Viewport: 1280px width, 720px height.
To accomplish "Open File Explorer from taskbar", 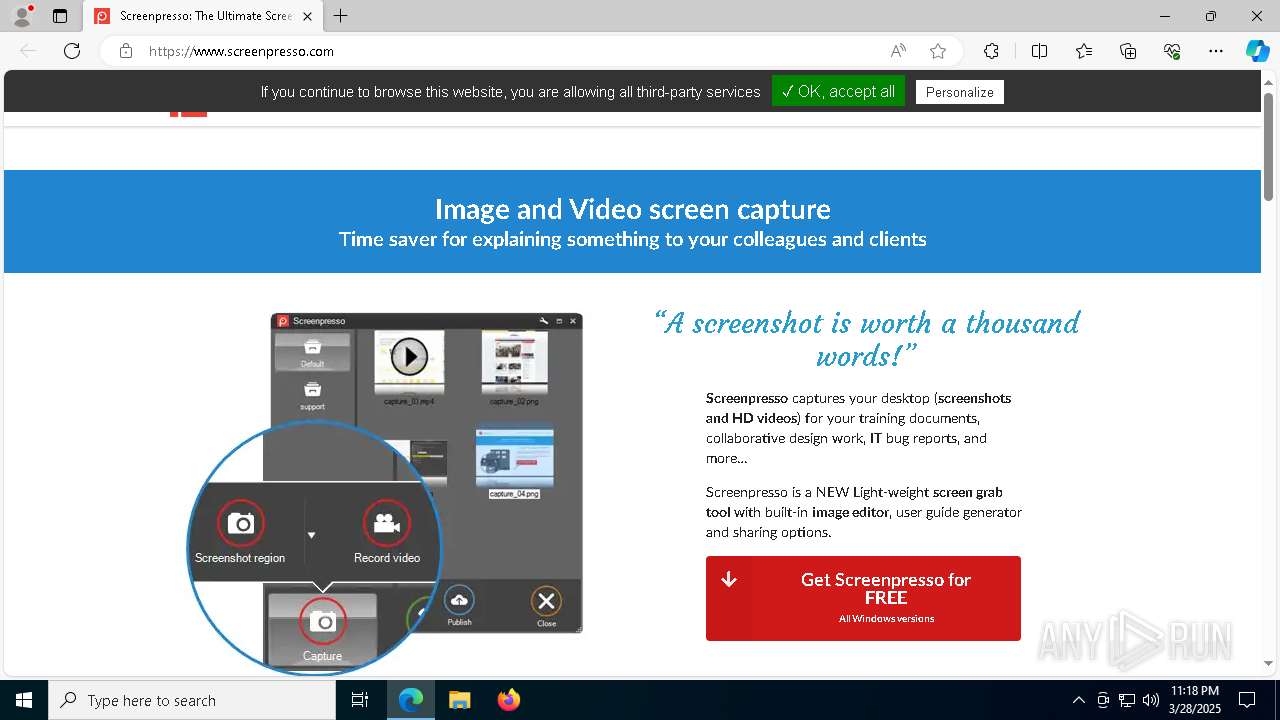I will pyautogui.click(x=459, y=700).
